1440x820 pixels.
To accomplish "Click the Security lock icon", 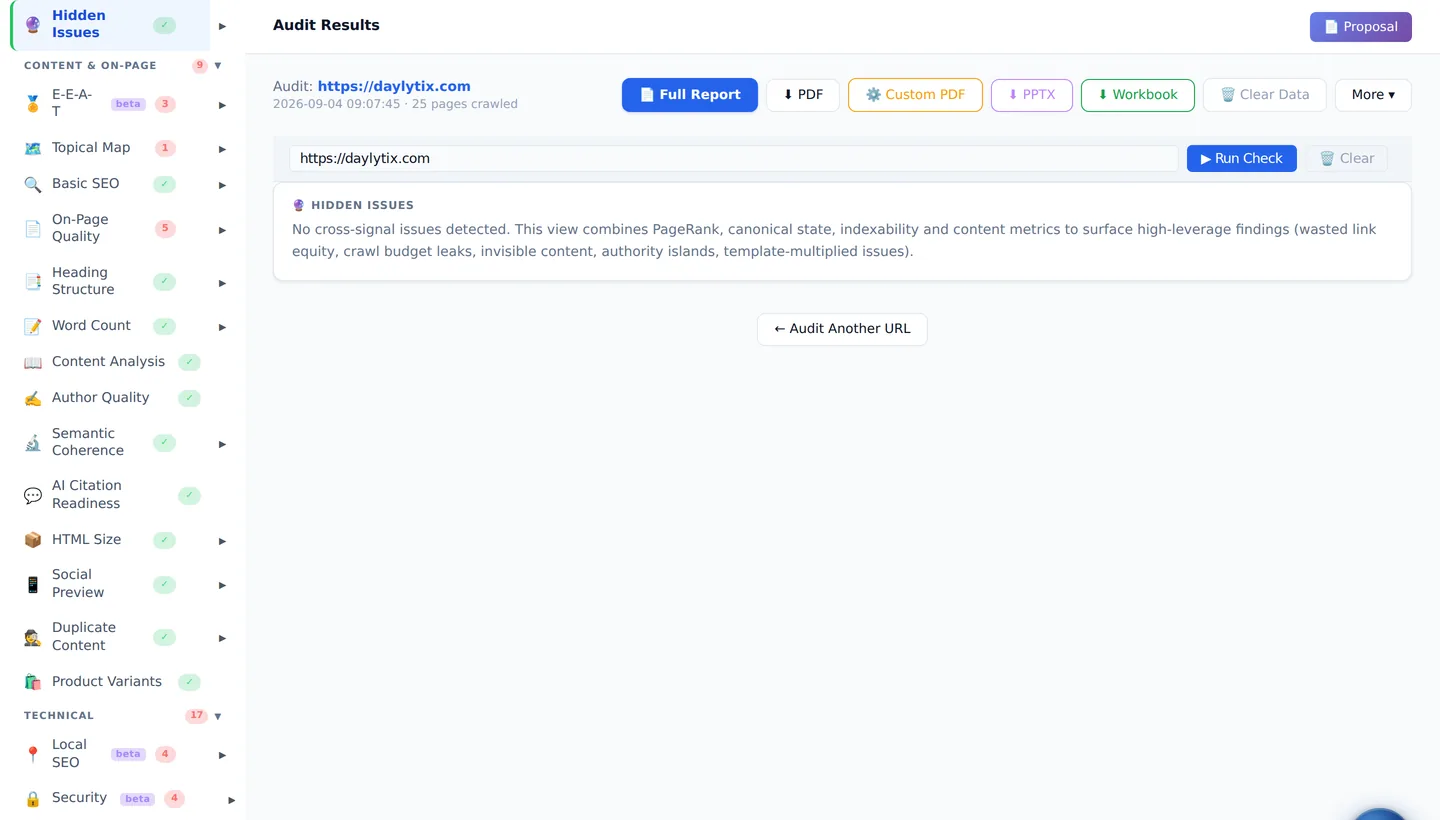I will [33, 799].
